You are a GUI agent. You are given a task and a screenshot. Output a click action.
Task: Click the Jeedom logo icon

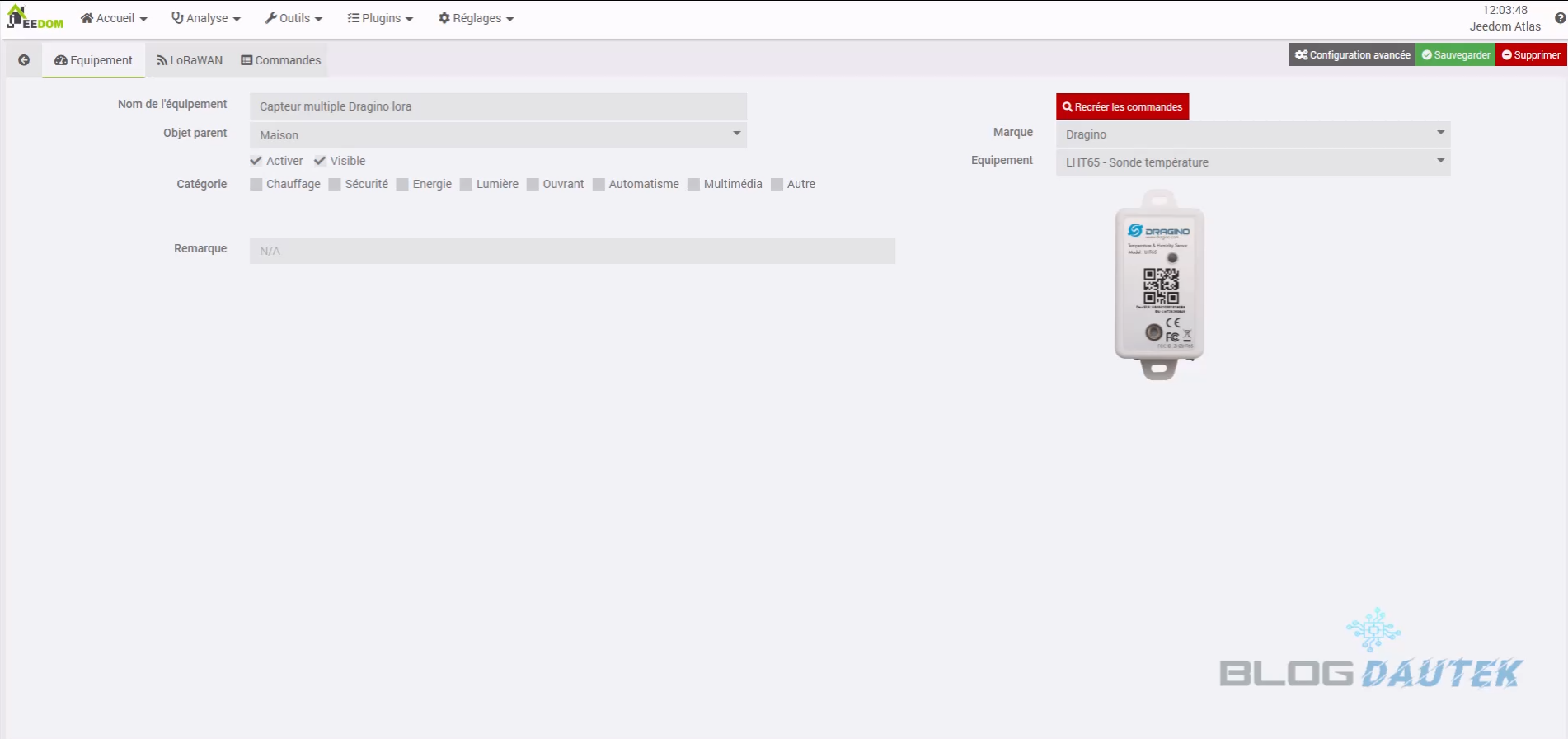point(34,18)
